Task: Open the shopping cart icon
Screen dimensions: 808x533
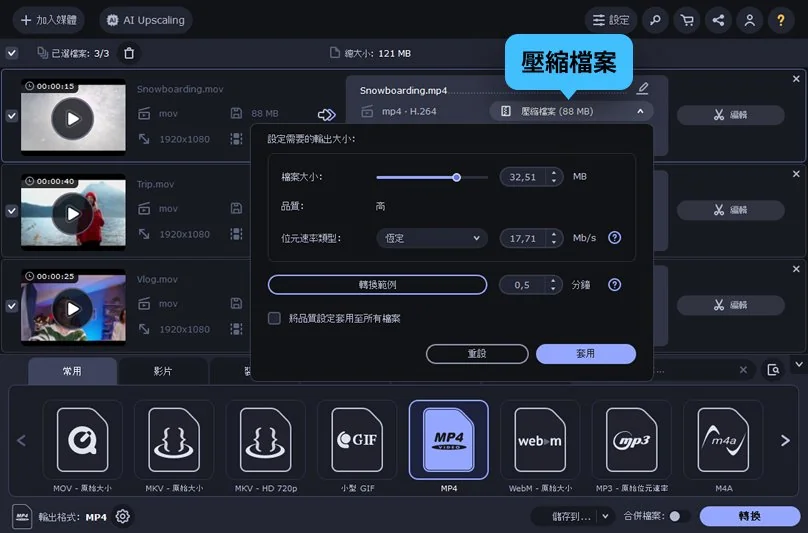Action: [687, 20]
